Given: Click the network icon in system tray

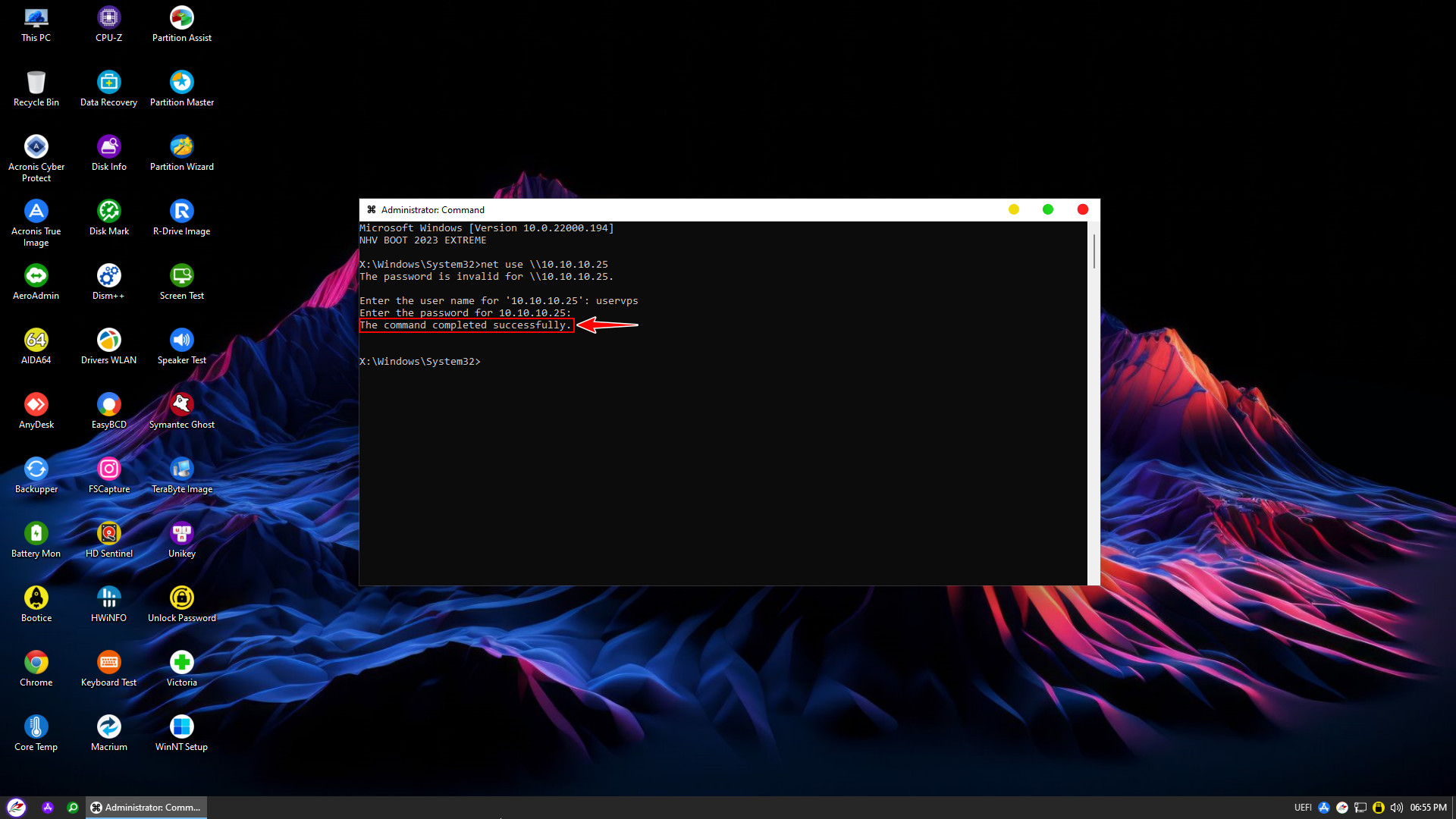Looking at the screenshot, I should 1360,808.
